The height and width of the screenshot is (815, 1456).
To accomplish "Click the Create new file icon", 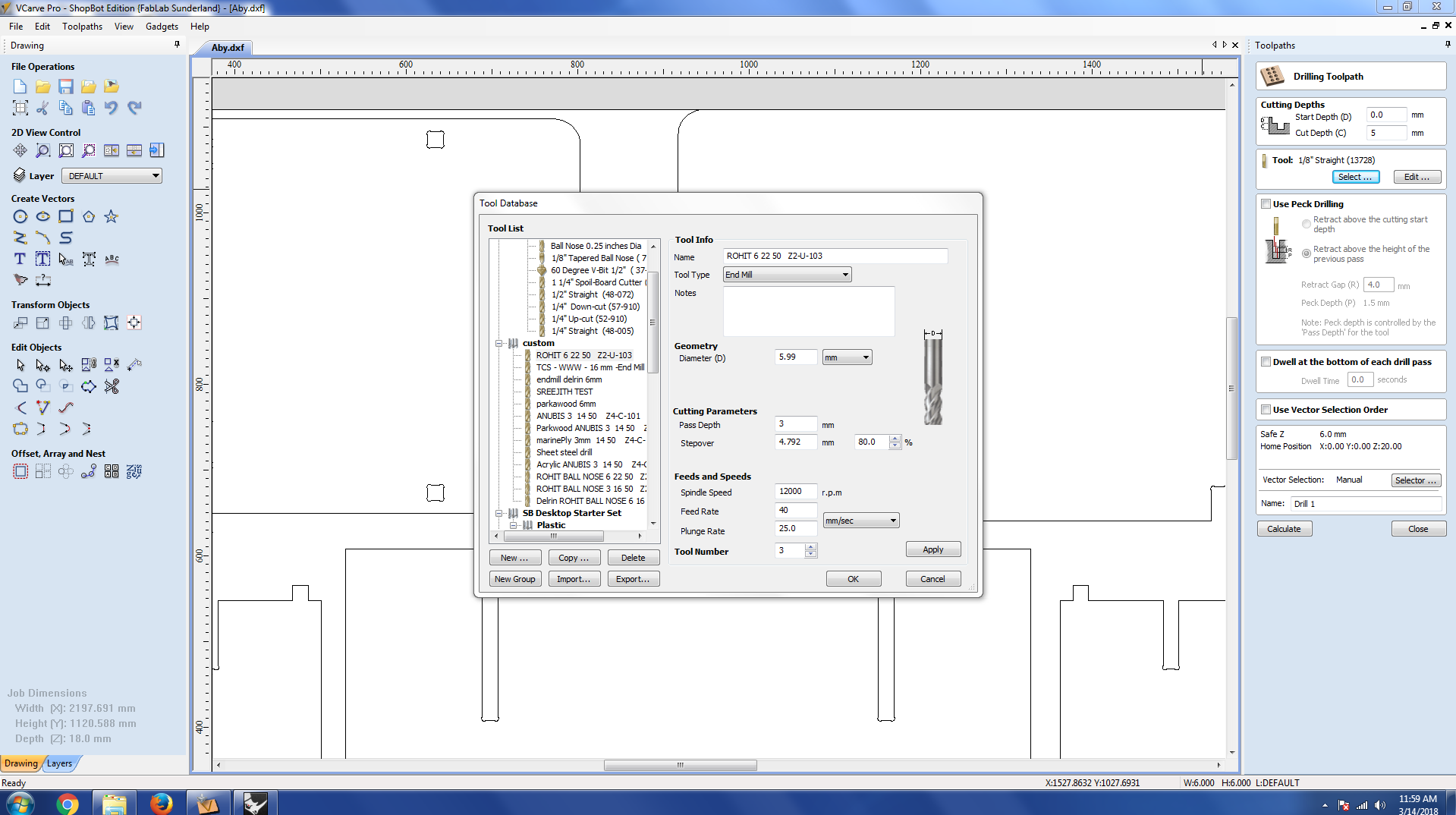I will (20, 87).
